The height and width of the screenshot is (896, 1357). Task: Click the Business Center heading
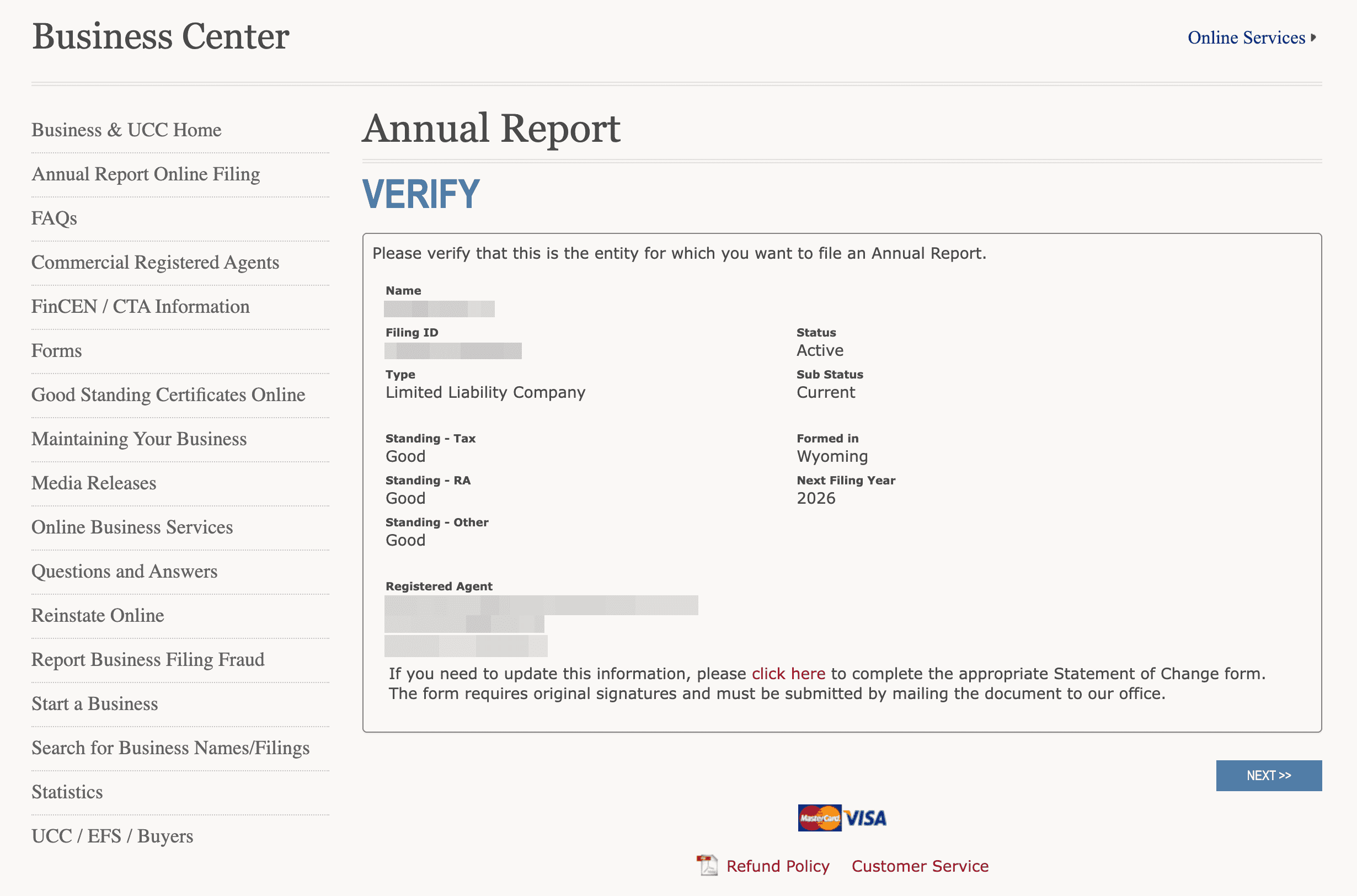point(161,36)
